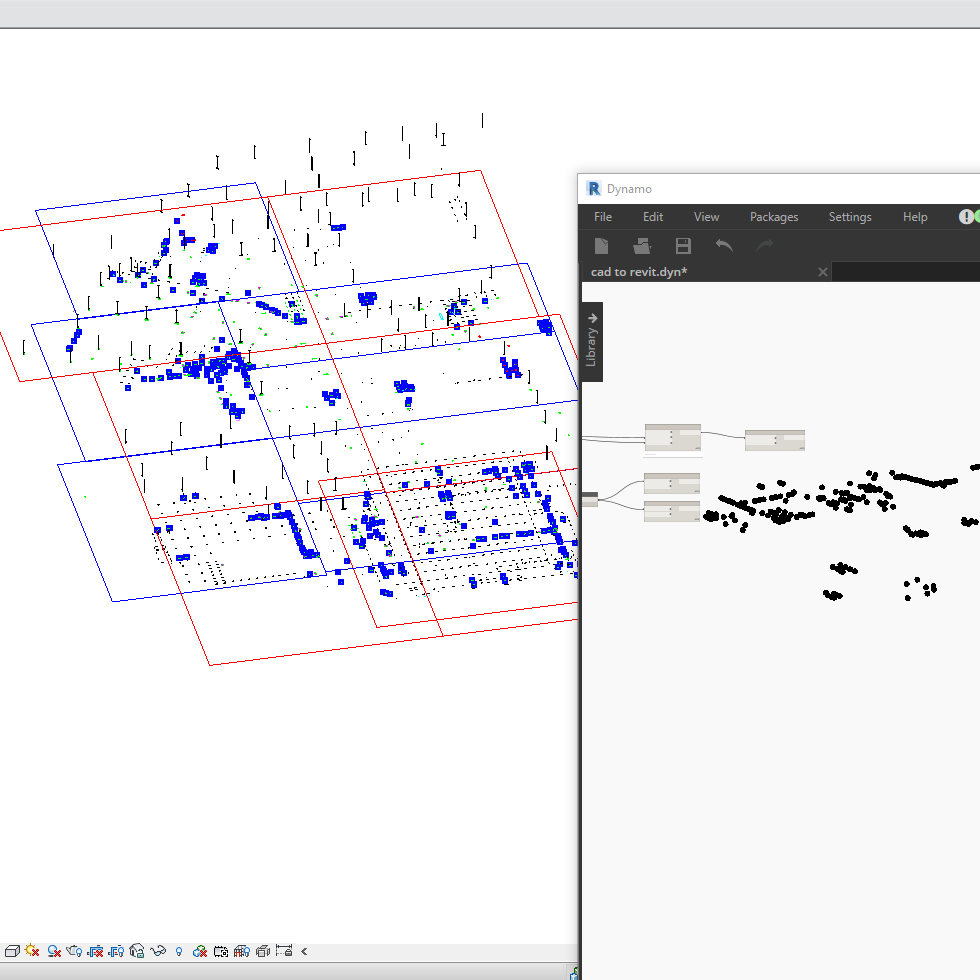Create a new Dynamo file

[602, 245]
